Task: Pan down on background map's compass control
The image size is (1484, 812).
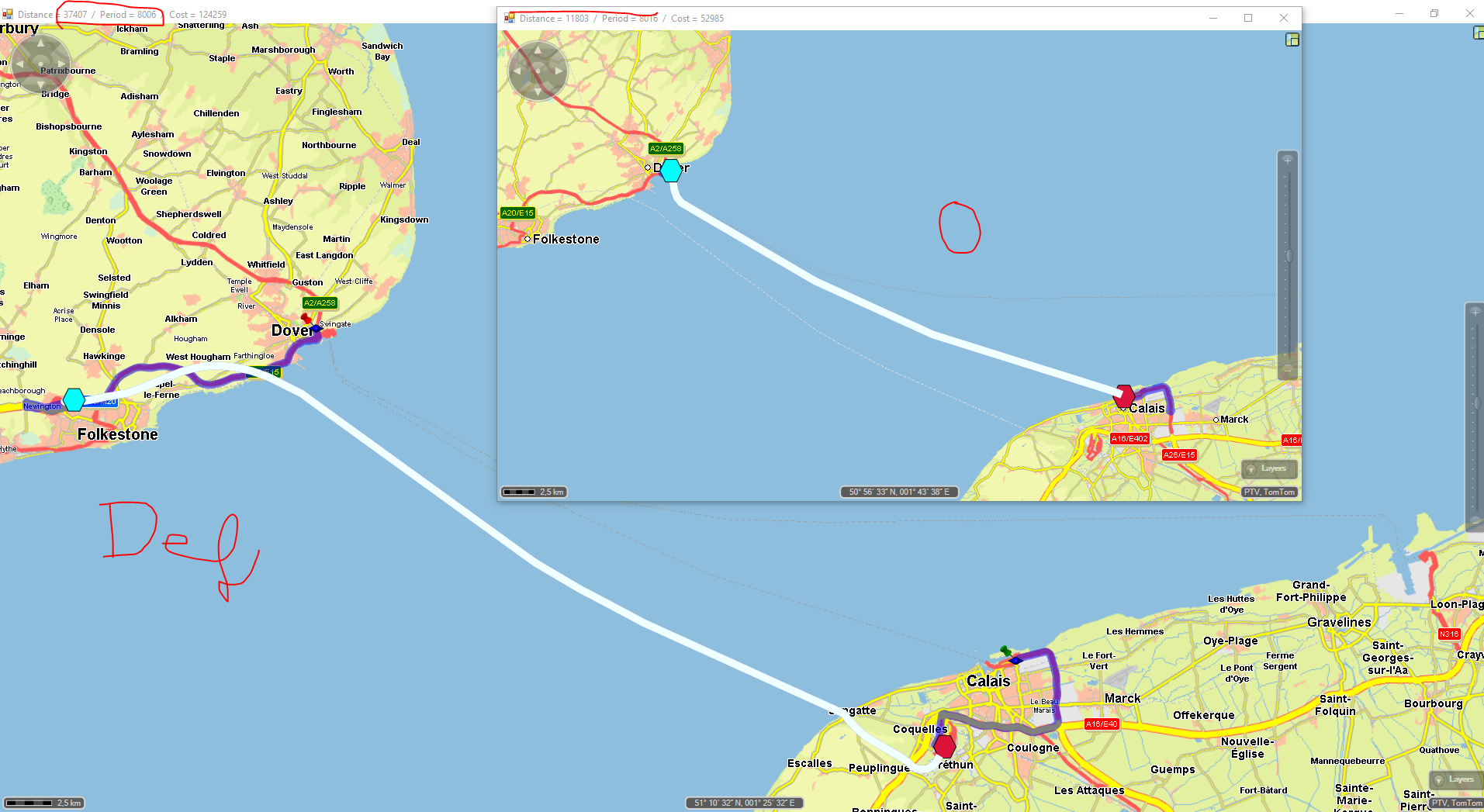Action: (40, 84)
